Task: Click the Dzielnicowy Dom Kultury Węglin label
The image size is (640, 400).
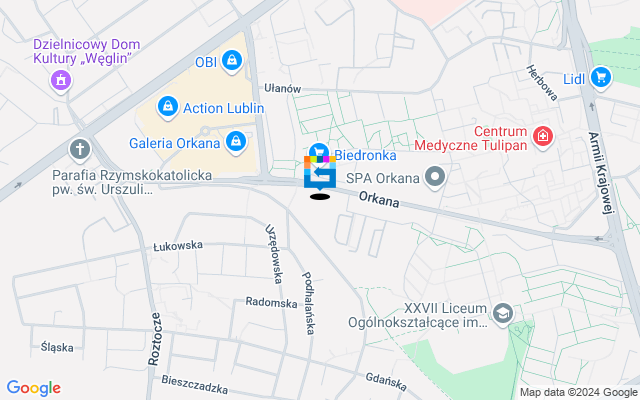Action: point(87,51)
